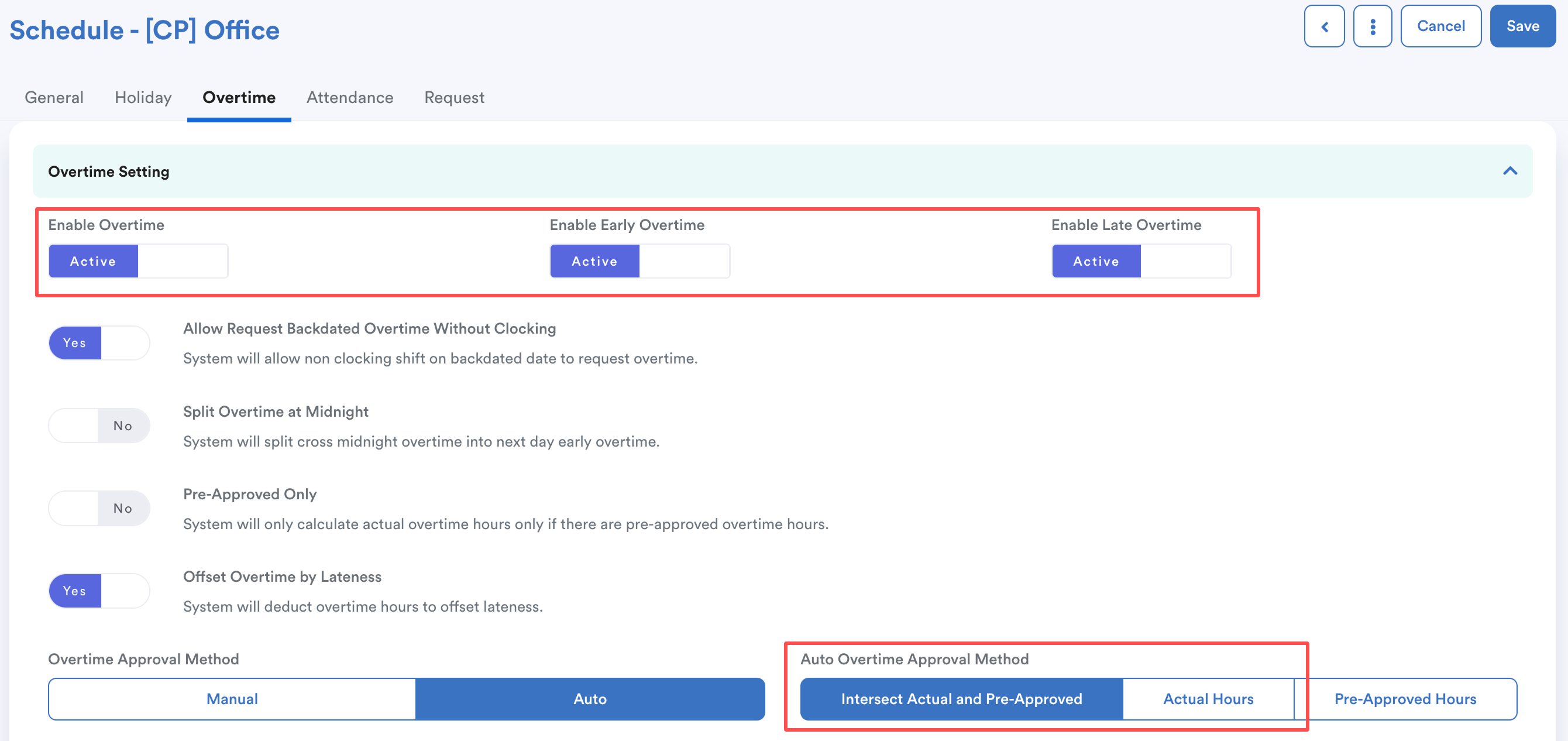Turn on Pre-Approved Only toggle
Viewport: 1568px width, 741px height.
click(x=99, y=508)
